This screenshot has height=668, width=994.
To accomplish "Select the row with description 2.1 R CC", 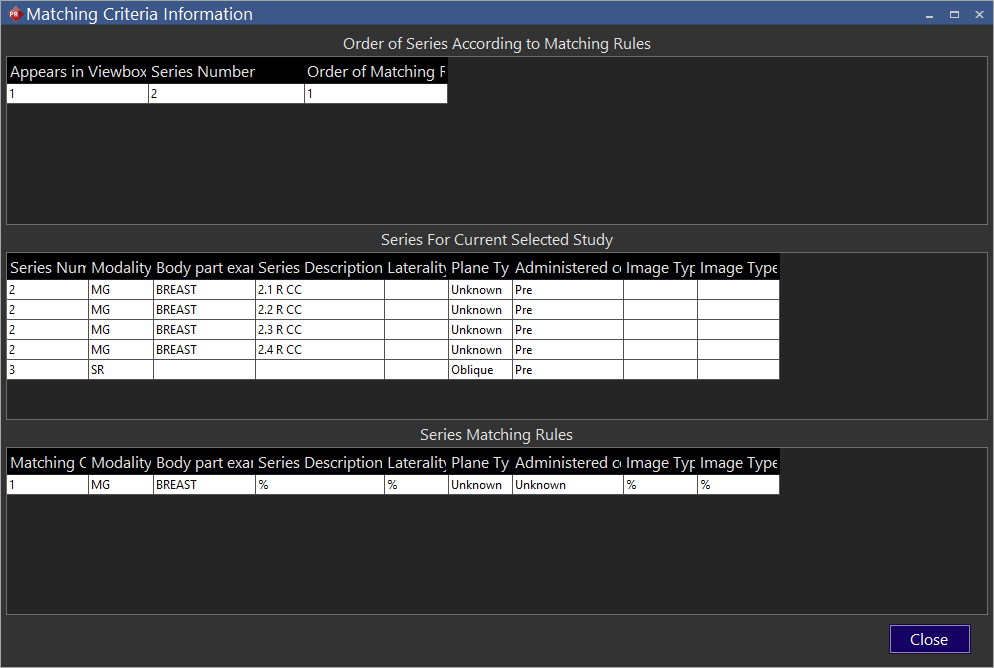I will coord(319,290).
